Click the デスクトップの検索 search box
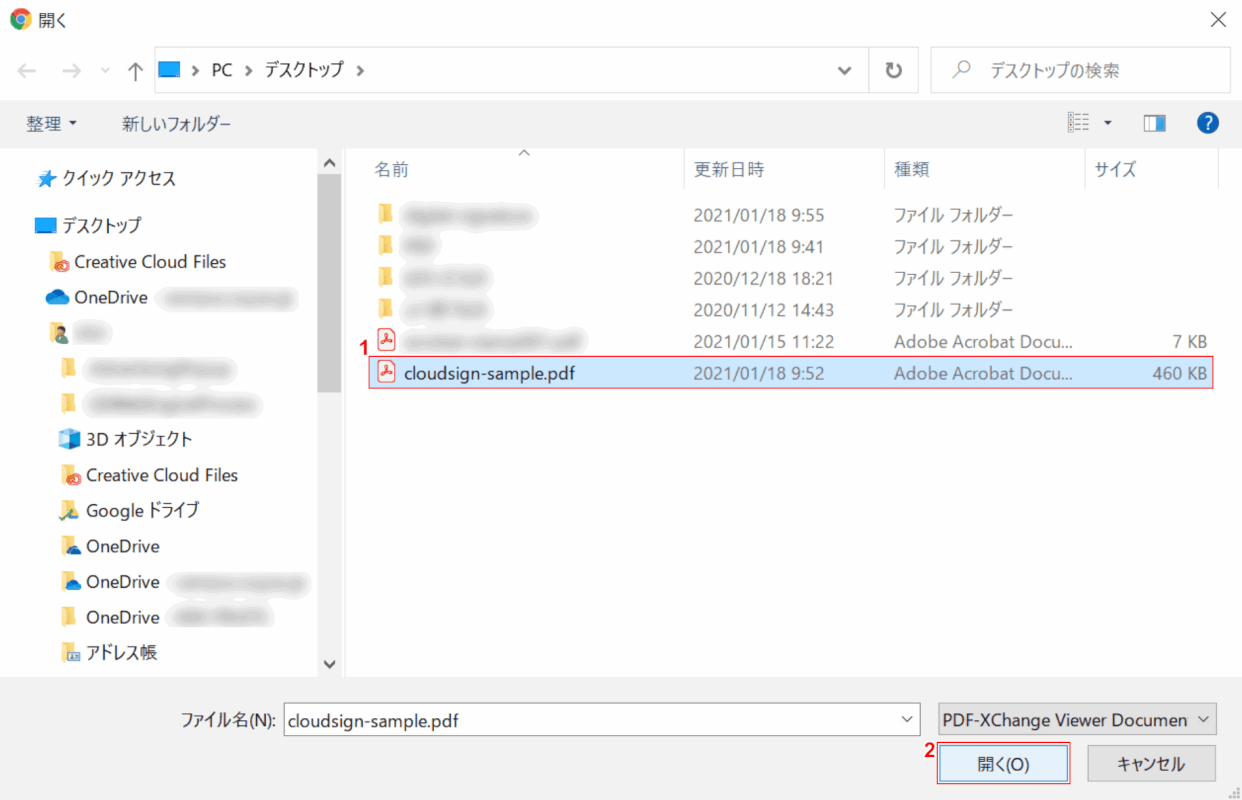1242x800 pixels. point(1090,71)
